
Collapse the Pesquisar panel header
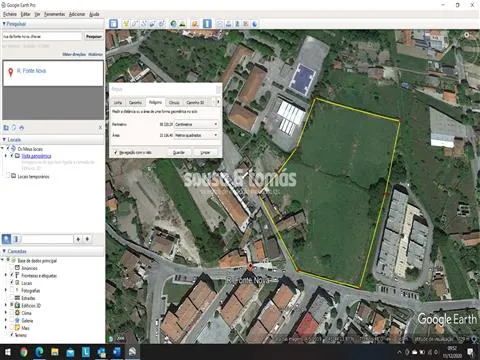tap(53, 24)
